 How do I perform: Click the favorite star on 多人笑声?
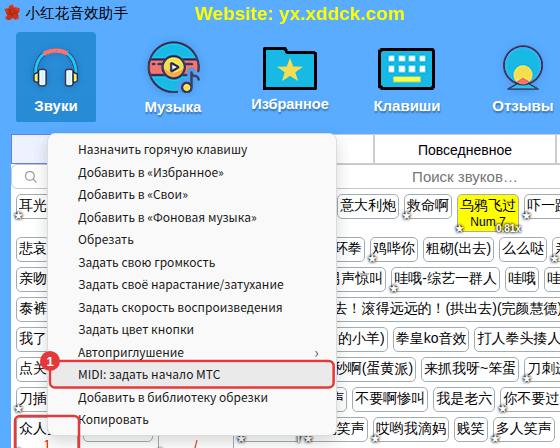[x=495, y=438]
